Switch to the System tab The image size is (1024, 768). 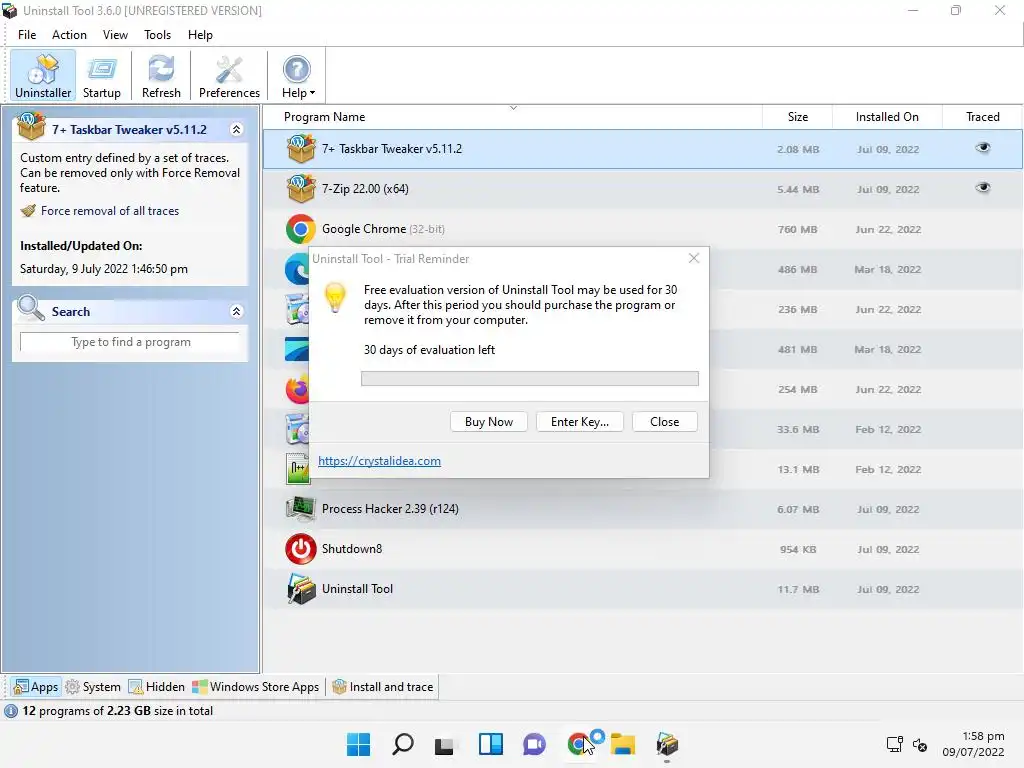pos(93,687)
